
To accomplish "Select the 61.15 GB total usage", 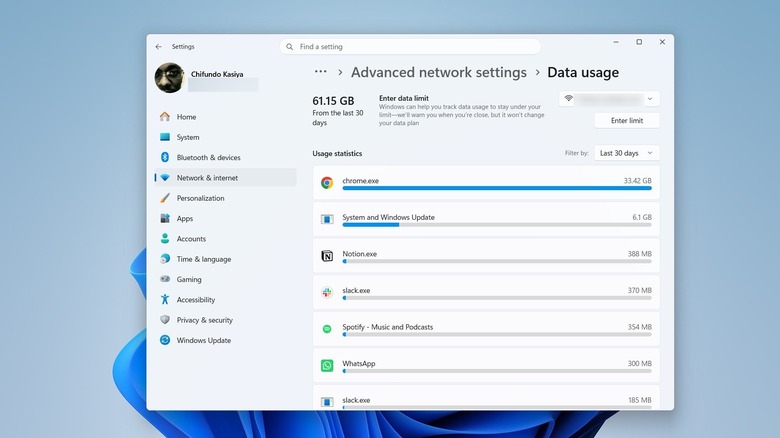I will (x=333, y=101).
